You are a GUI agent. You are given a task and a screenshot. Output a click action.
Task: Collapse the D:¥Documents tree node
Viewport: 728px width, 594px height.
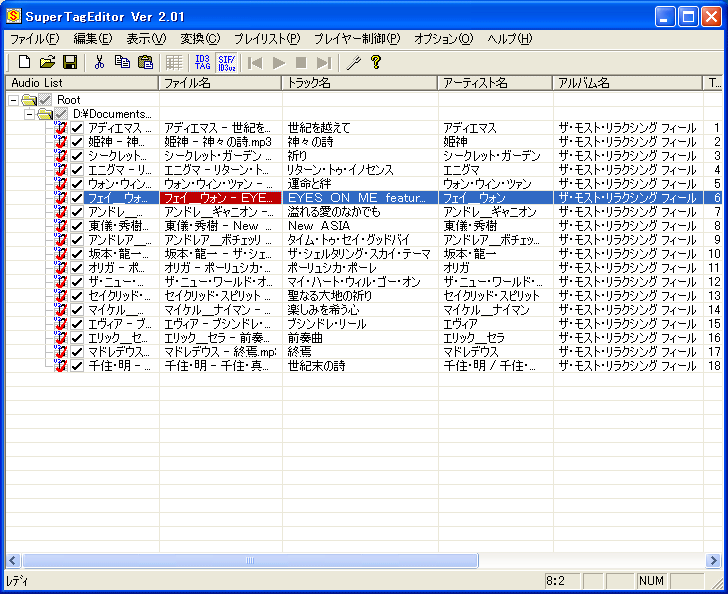pyautogui.click(x=29, y=114)
